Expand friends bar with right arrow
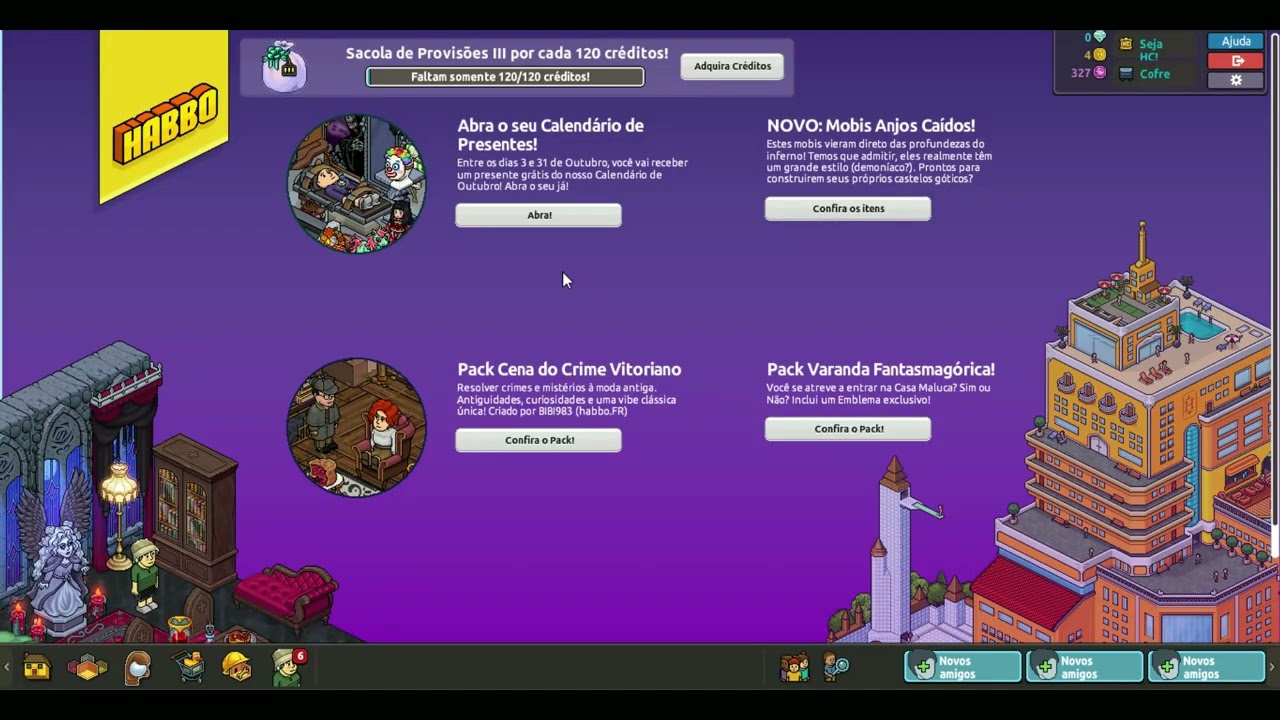 coord(1272,667)
